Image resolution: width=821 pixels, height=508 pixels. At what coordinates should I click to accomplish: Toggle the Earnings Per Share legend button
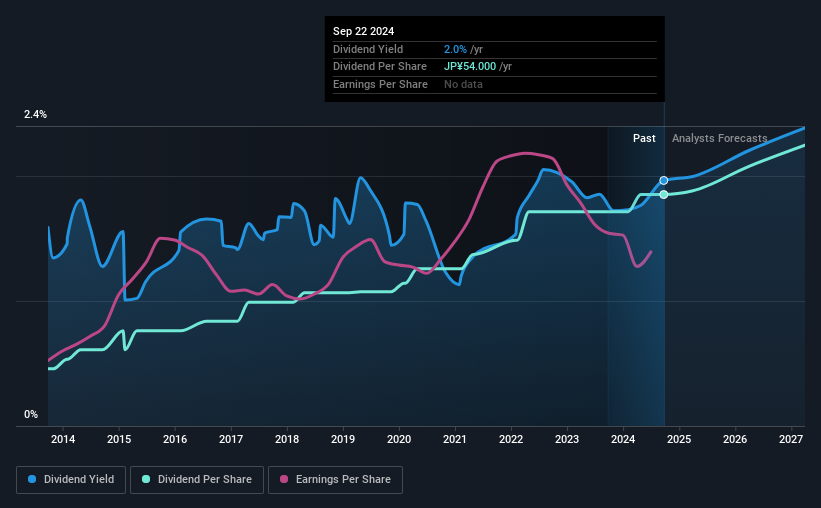pos(335,479)
